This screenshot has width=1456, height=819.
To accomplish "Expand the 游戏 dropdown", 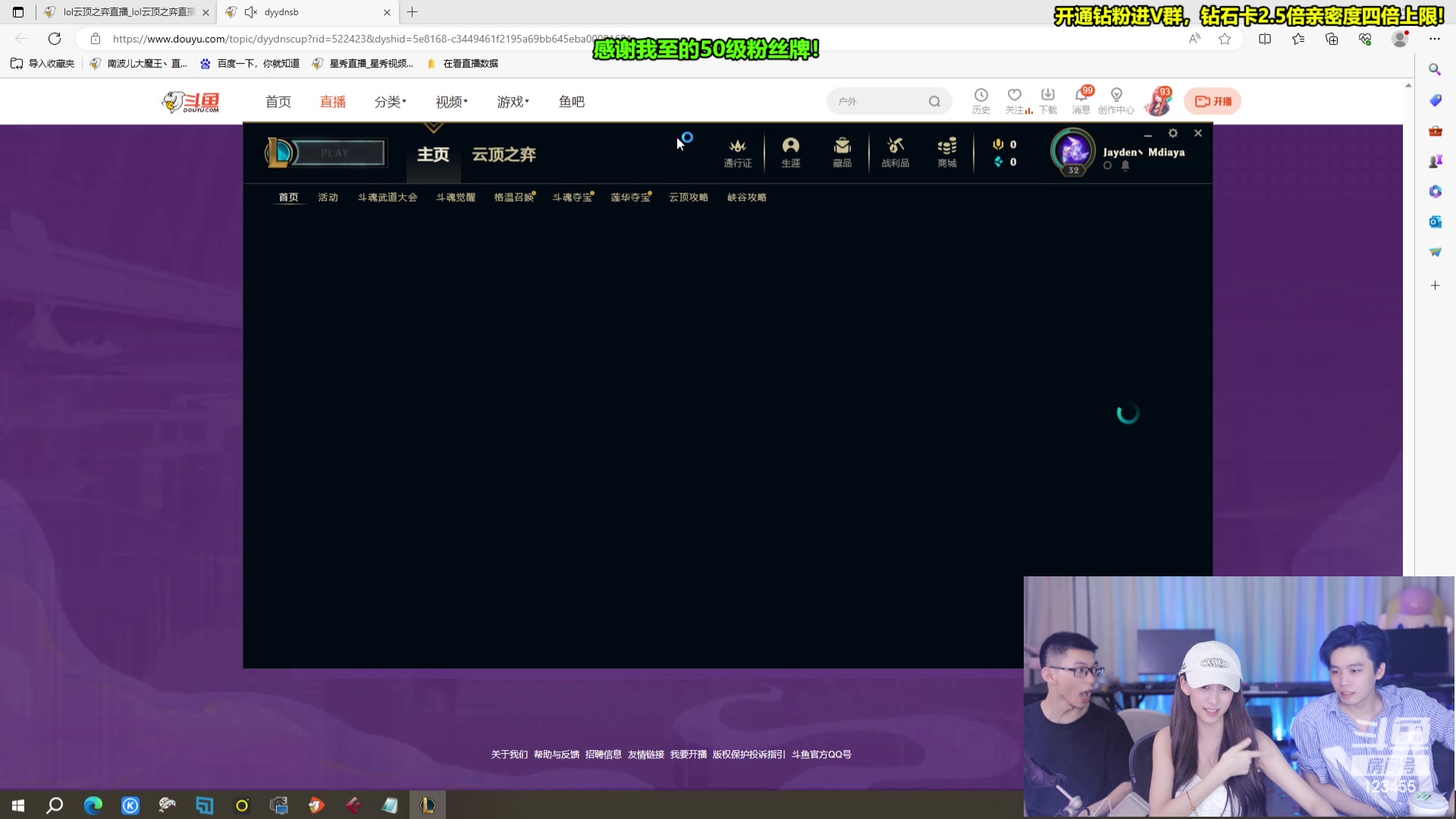I will [x=513, y=102].
